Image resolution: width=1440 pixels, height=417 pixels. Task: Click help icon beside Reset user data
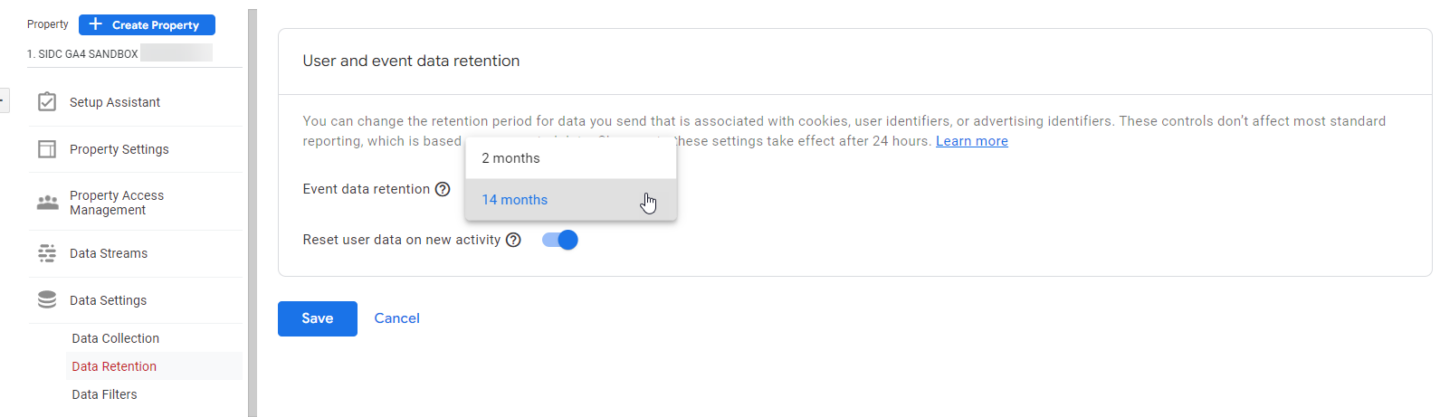point(513,240)
